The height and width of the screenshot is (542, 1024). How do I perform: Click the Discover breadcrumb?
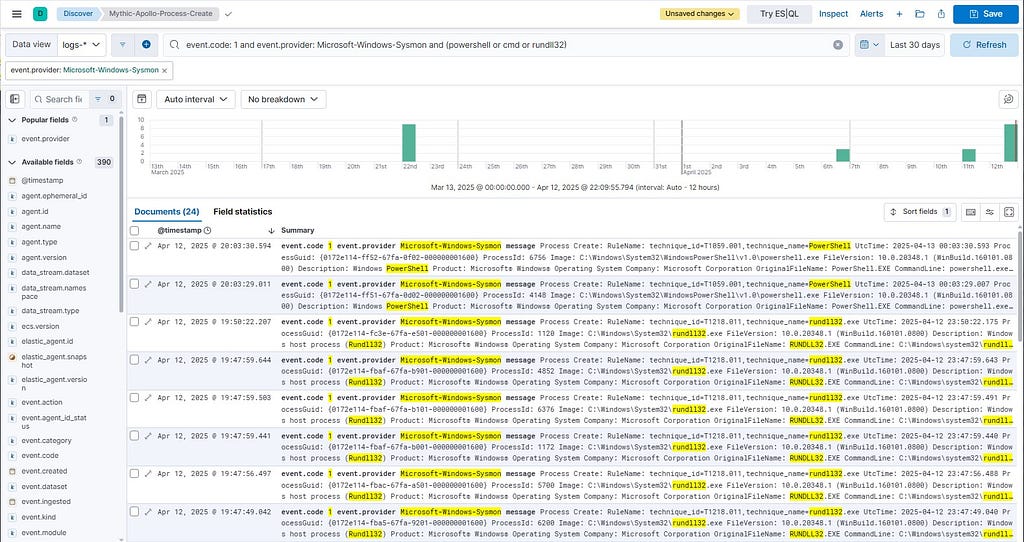point(78,14)
